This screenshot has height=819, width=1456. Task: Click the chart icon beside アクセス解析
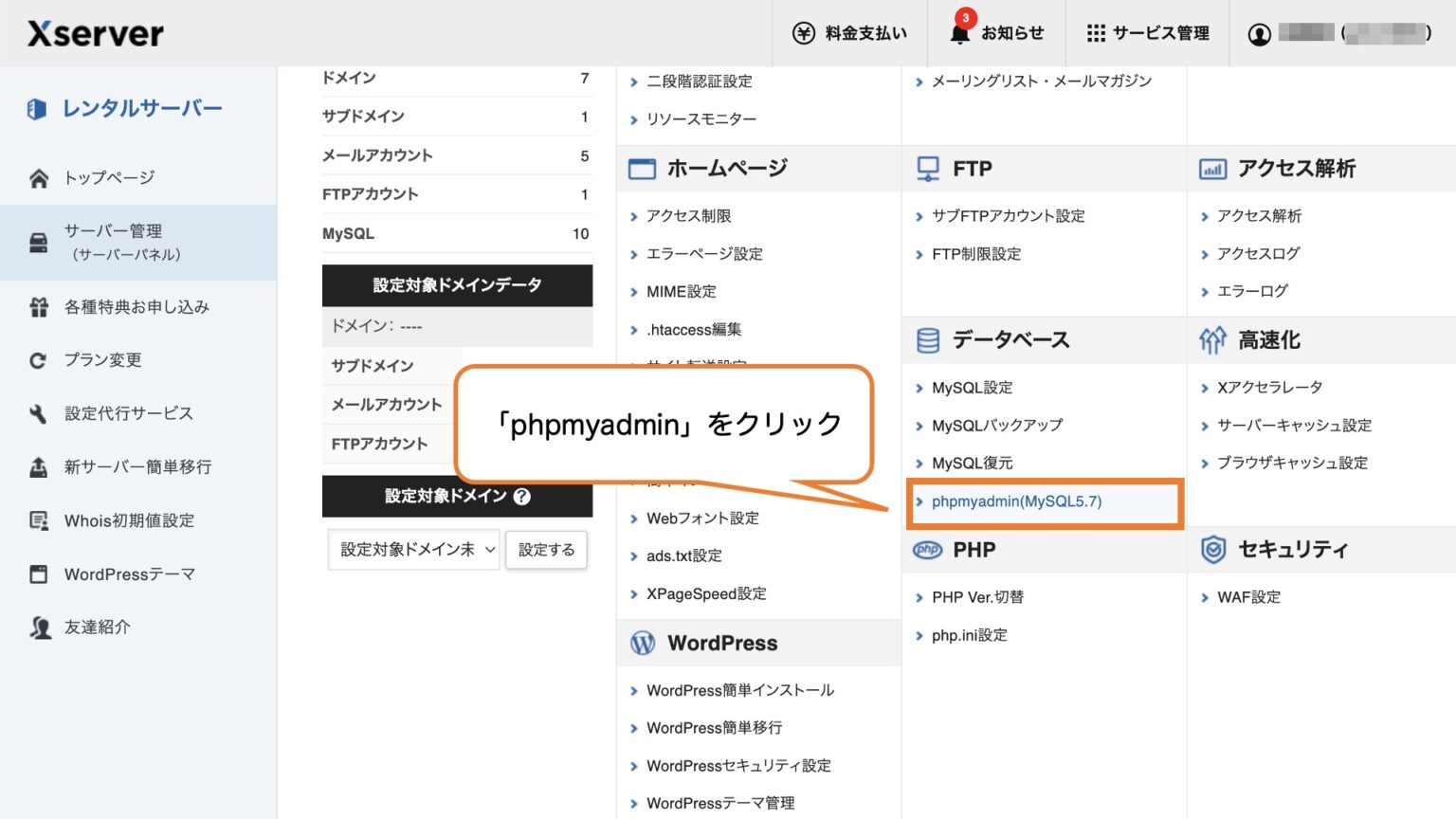[x=1213, y=169]
